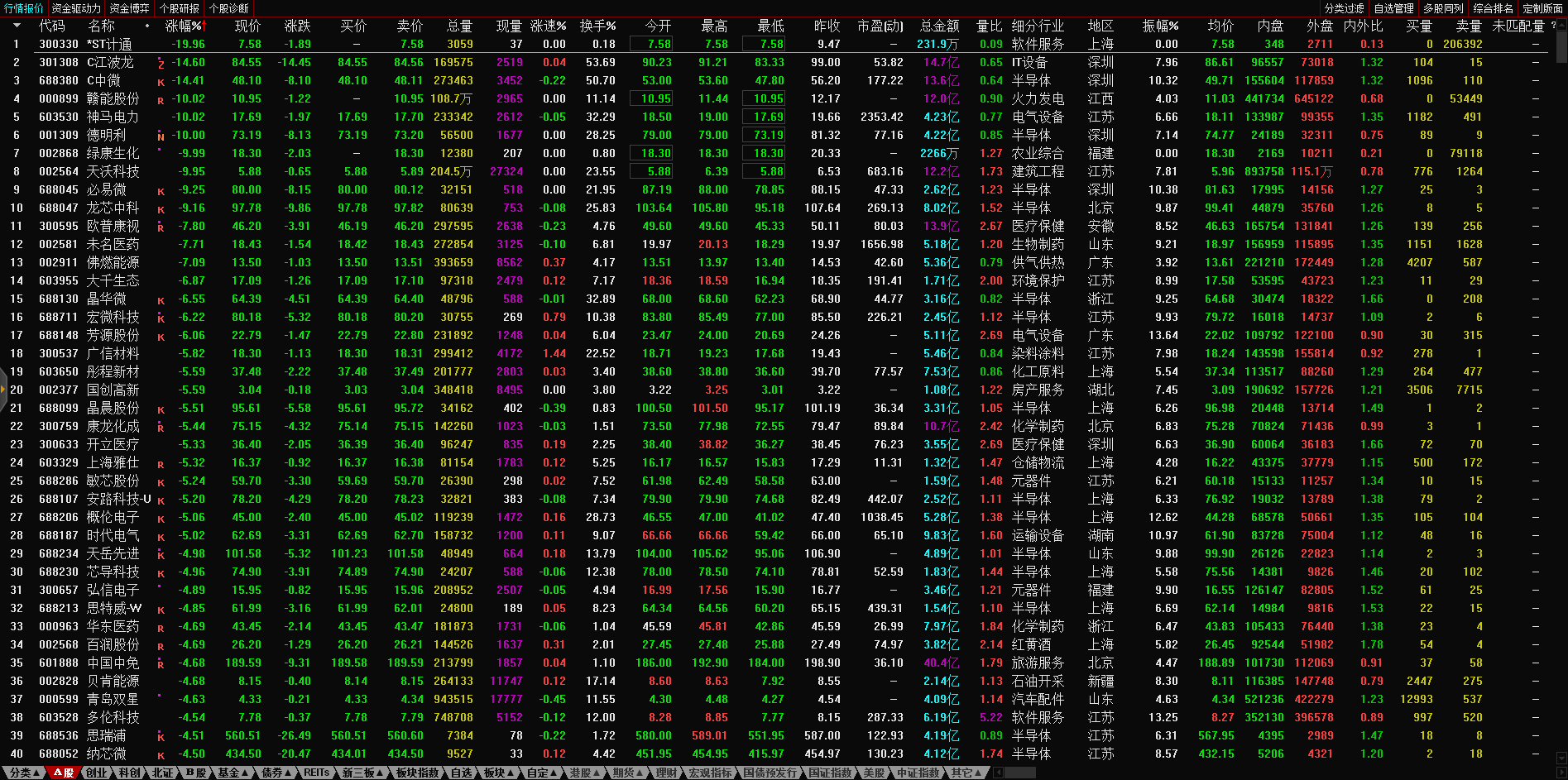Screen dimensions: 1568x780
Task: Click the small dot next to 名称 header
Action: coord(147,26)
